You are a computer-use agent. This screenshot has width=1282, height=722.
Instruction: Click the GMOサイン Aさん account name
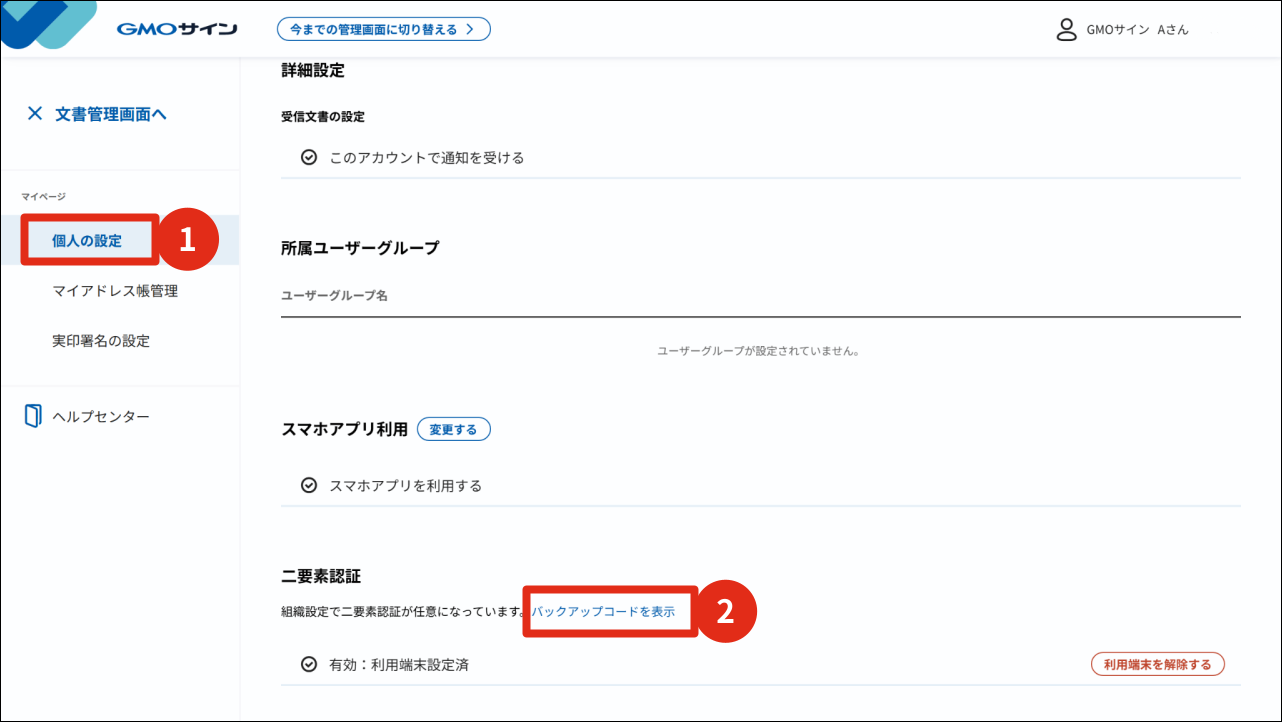tap(1137, 30)
